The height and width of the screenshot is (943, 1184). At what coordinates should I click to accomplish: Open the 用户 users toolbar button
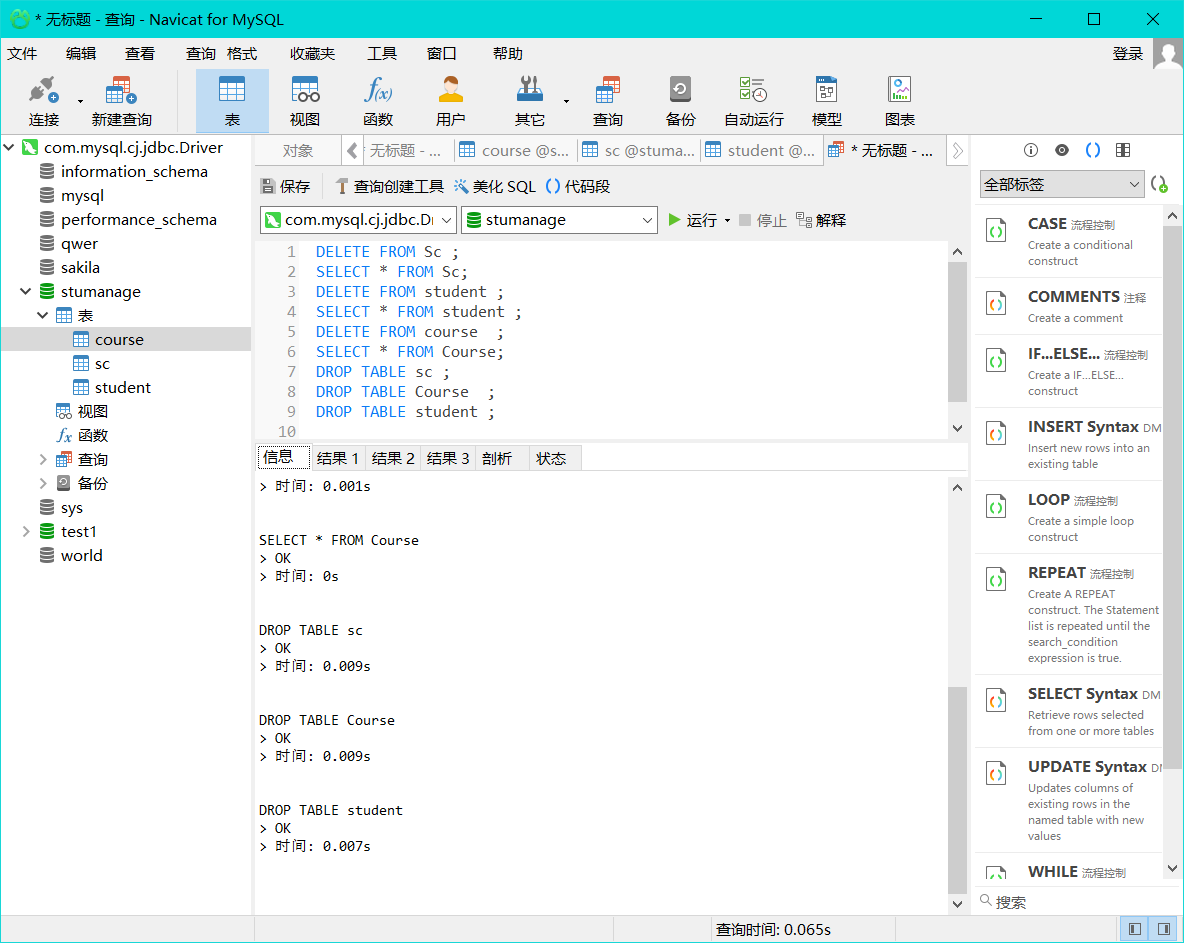450,101
